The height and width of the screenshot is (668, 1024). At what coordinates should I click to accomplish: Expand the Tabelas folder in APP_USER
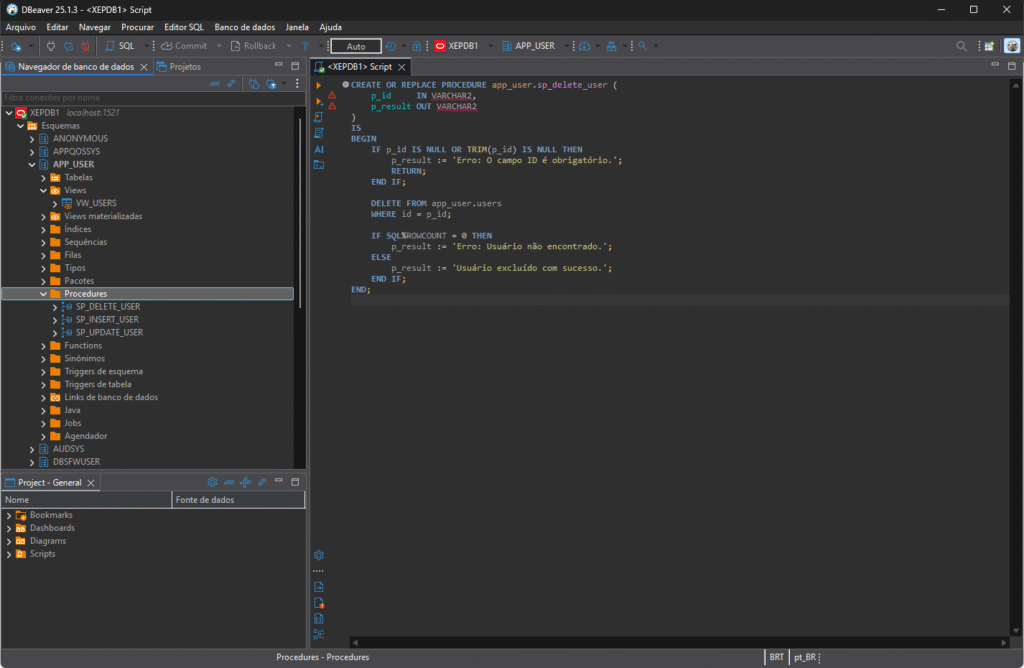(x=43, y=177)
